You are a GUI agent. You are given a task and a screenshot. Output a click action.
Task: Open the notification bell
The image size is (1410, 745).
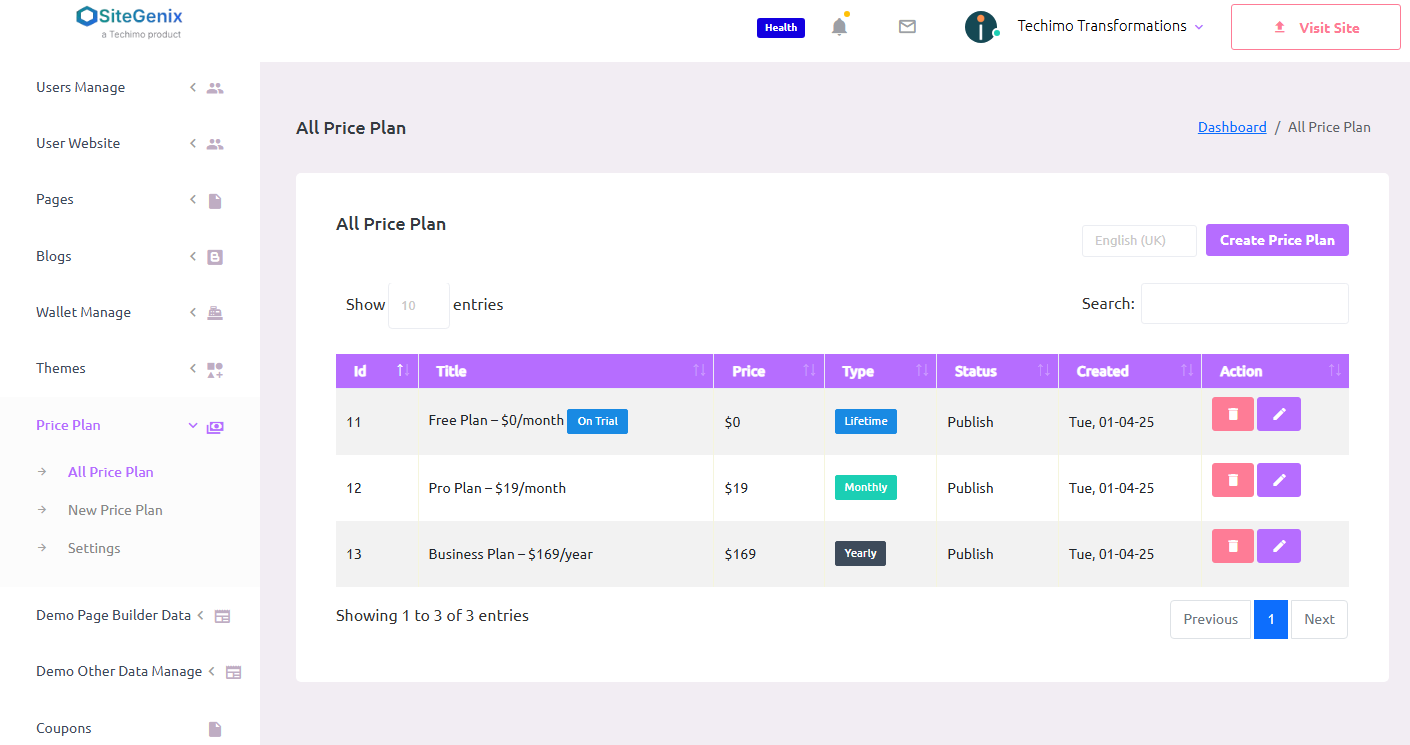click(x=839, y=26)
